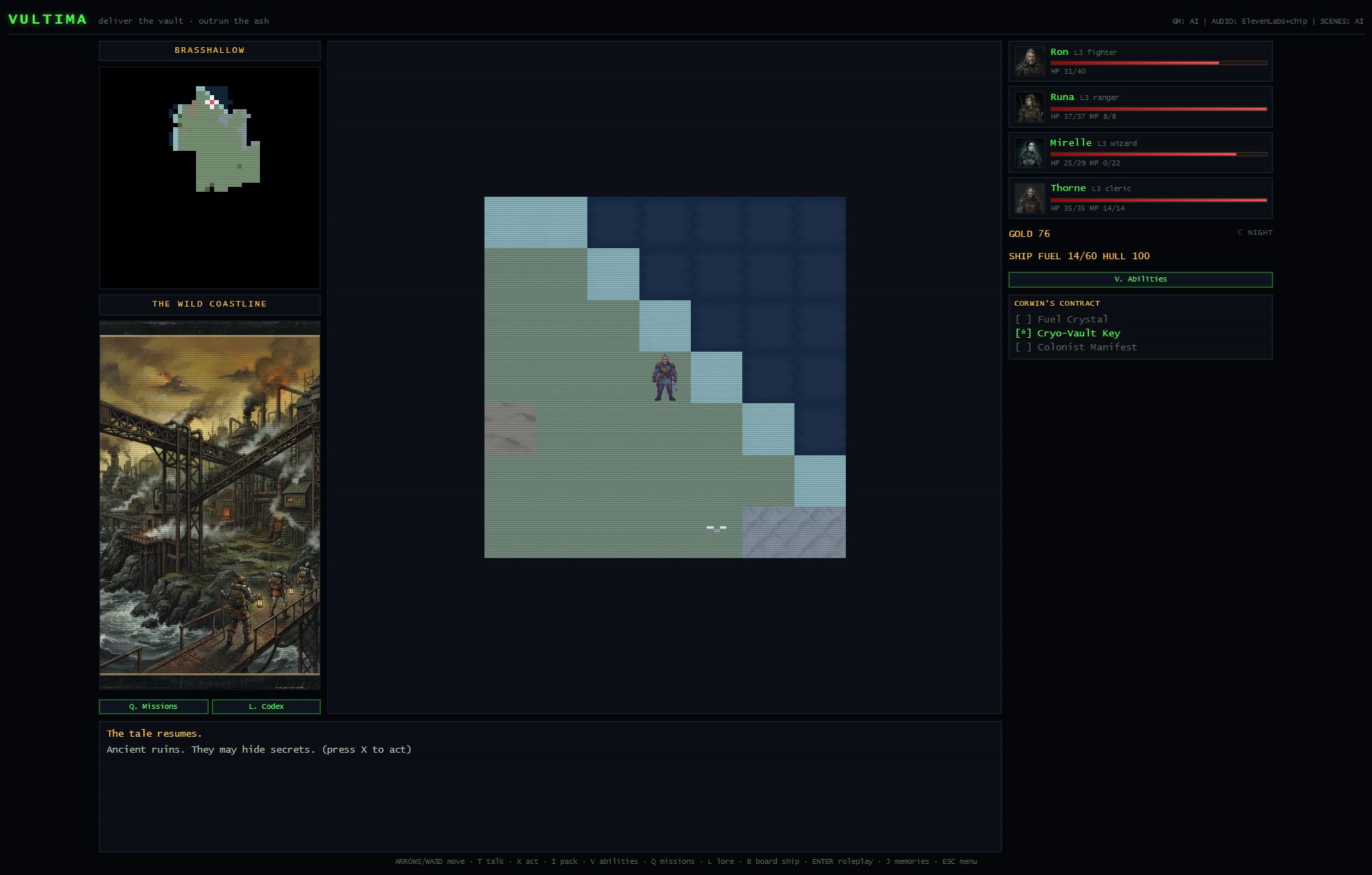This screenshot has width=1372, height=875.
Task: Click the stone ruins tile at map corner
Action: 794,532
